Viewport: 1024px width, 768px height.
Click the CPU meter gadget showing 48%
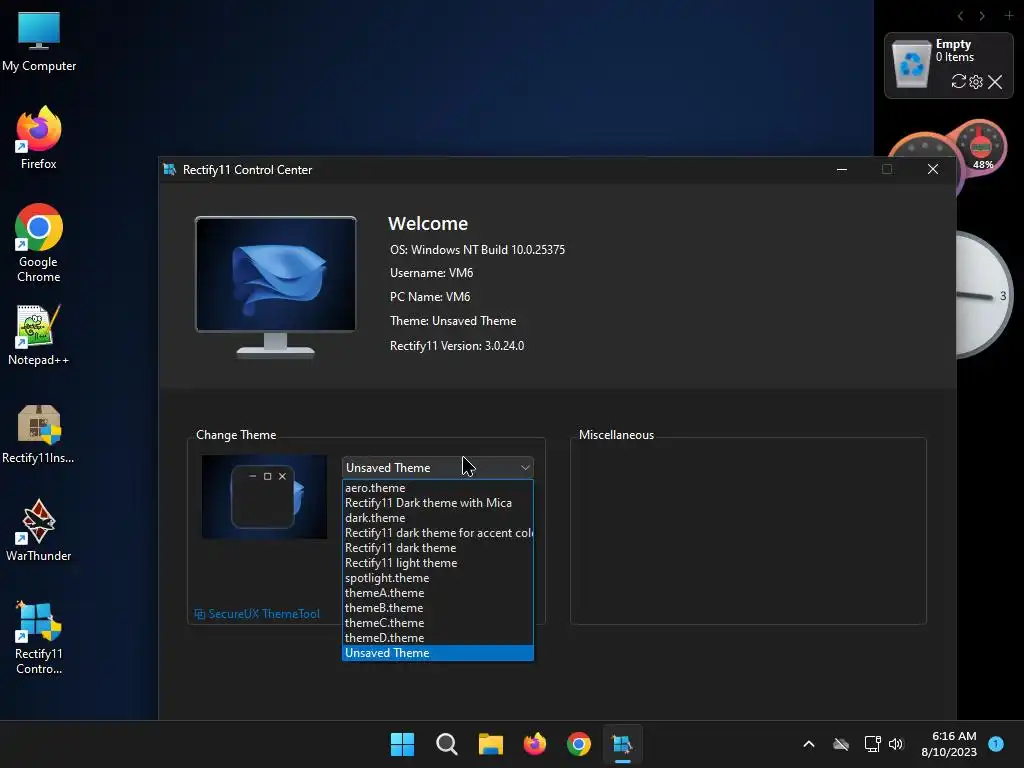coord(980,146)
